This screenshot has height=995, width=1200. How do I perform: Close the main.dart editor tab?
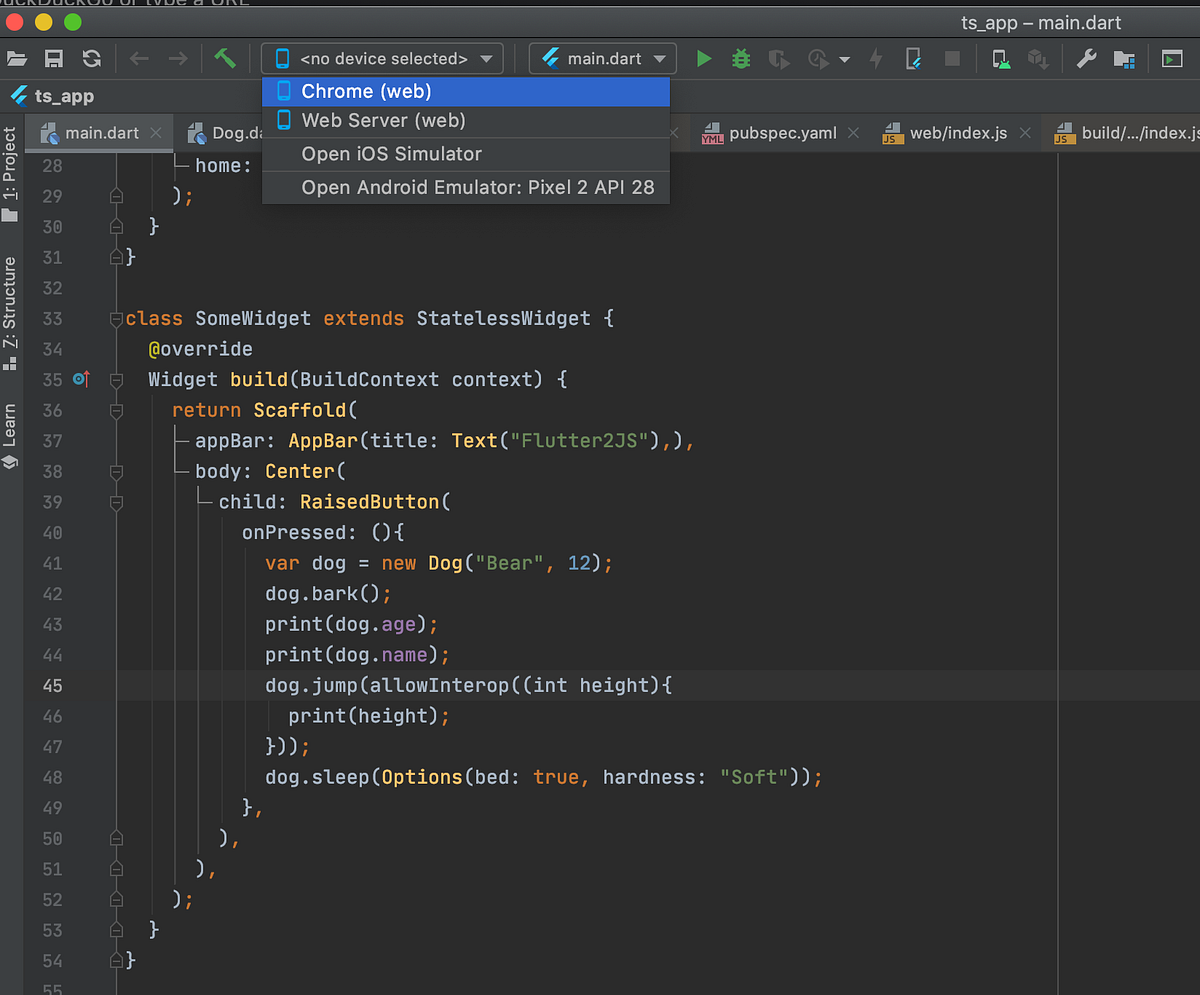156,133
